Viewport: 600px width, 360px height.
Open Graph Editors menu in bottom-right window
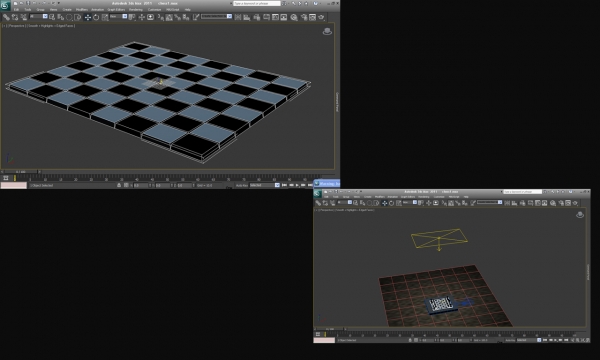coord(407,197)
